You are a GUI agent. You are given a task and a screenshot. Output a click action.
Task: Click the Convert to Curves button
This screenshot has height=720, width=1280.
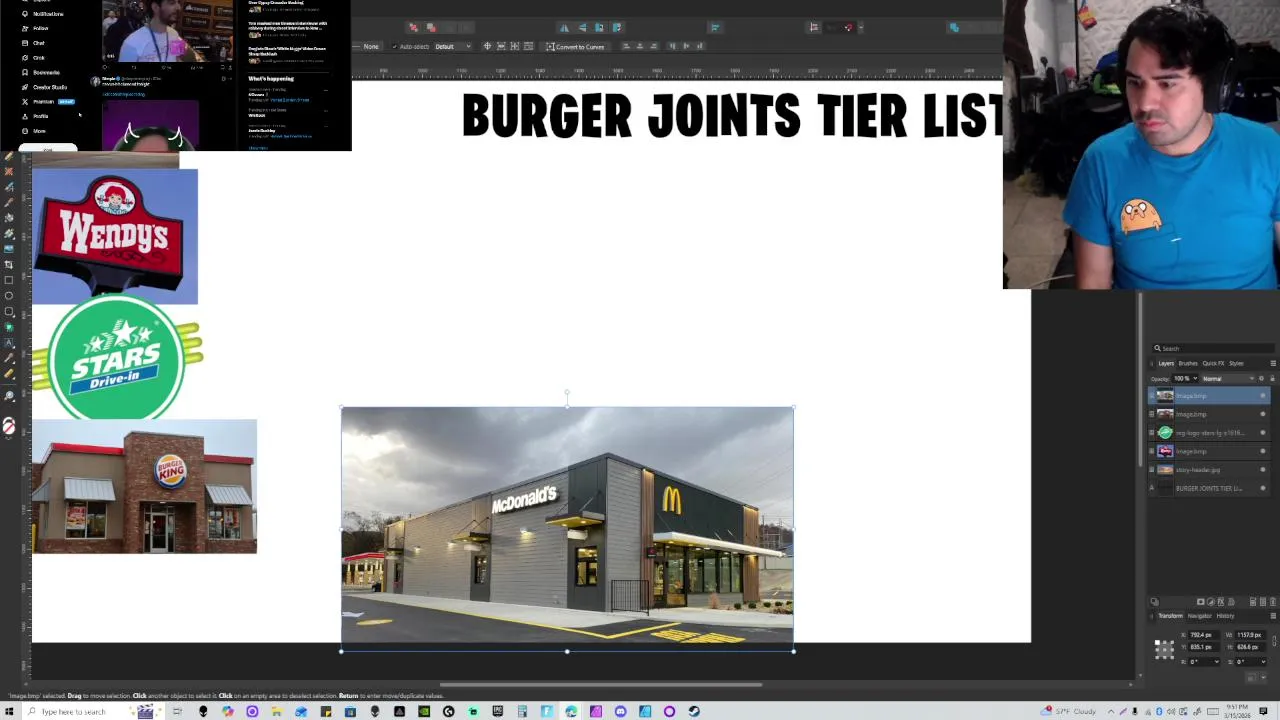click(x=575, y=46)
